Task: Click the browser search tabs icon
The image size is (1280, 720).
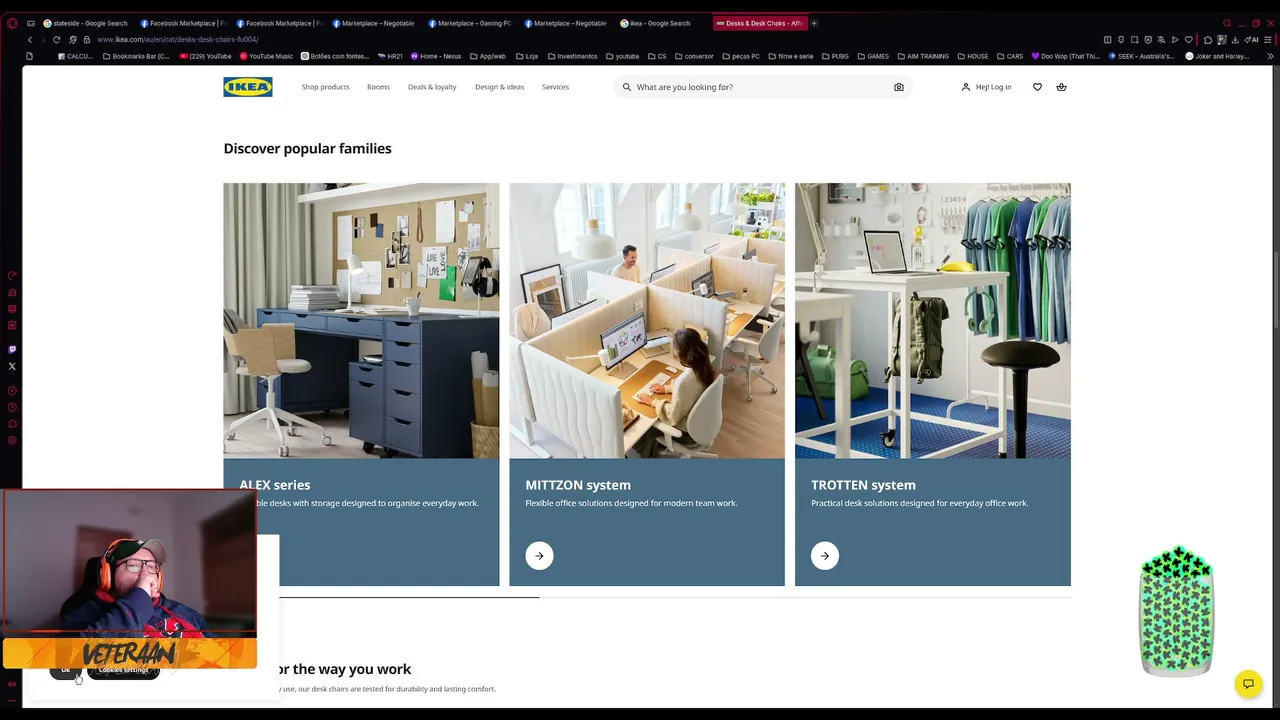Action: (x=1227, y=23)
